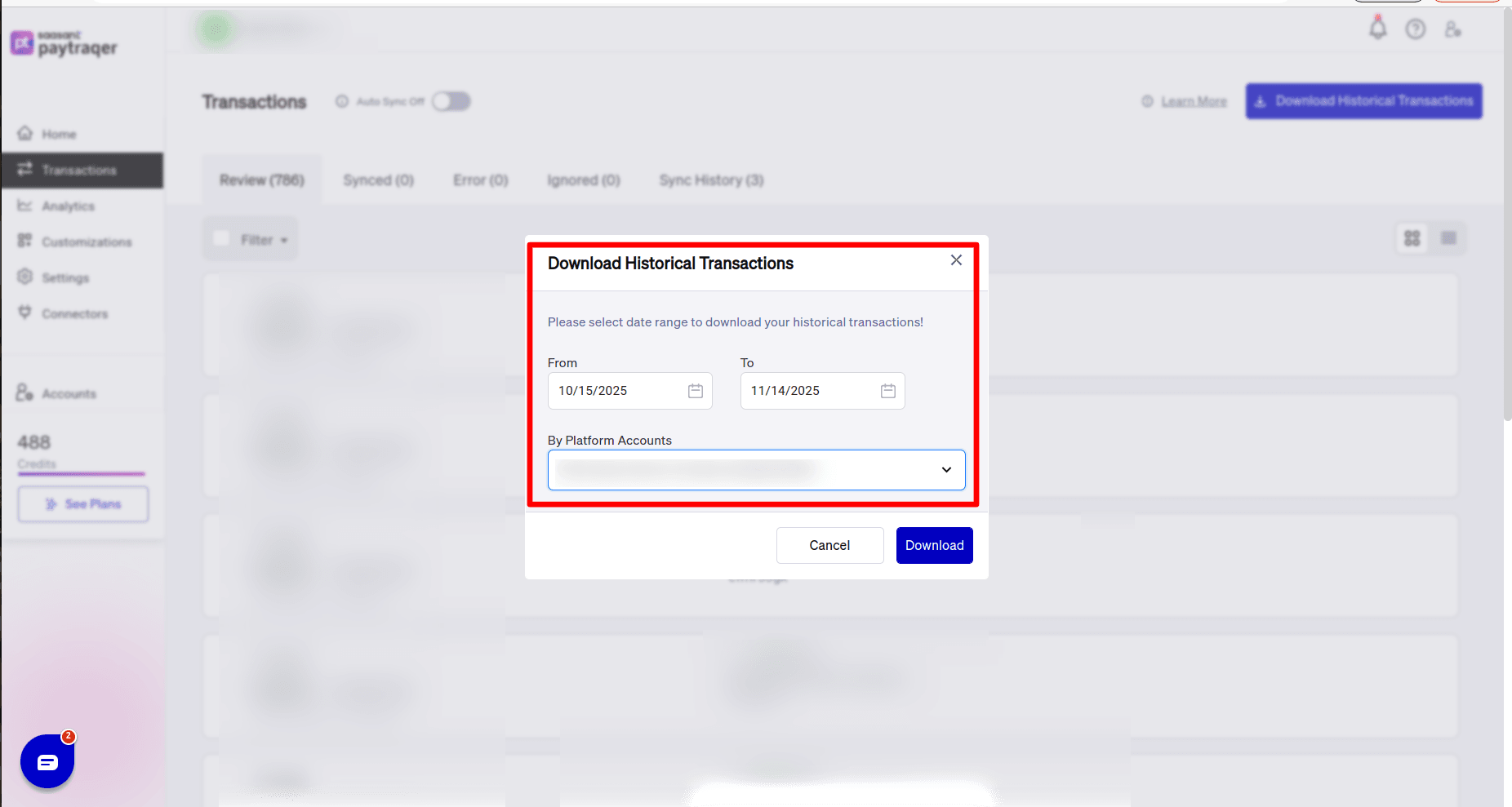Cancel the download dialog
The image size is (1512, 807).
click(829, 545)
